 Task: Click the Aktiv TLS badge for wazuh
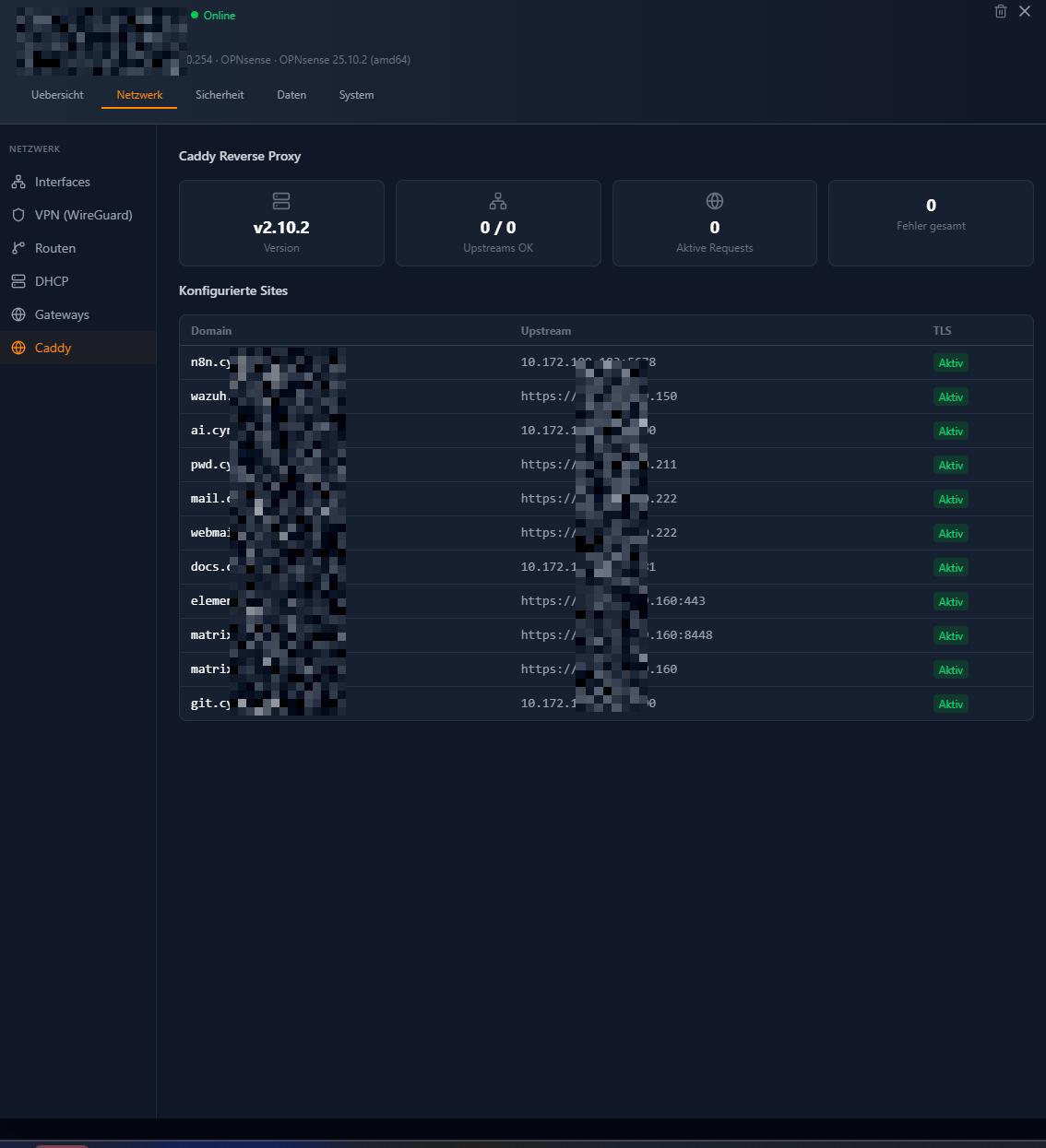coord(951,397)
